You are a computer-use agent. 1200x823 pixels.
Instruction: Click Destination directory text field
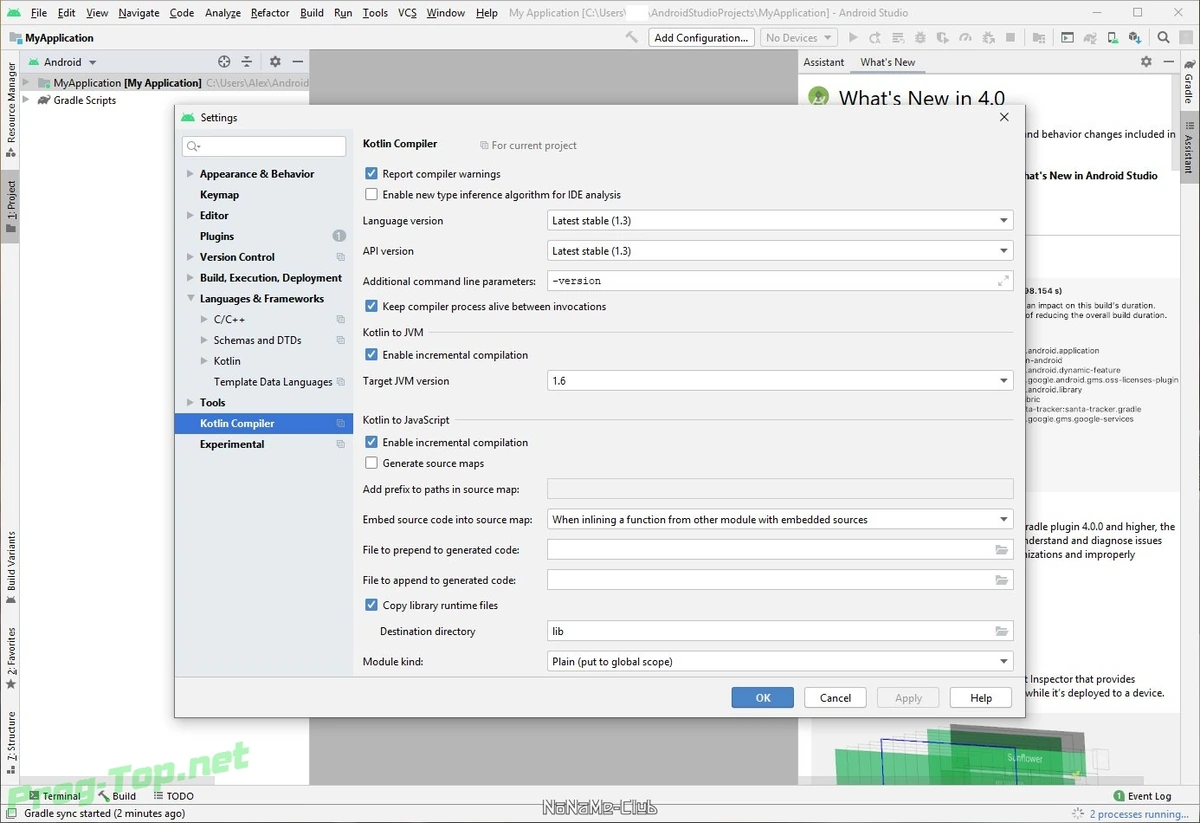coord(780,631)
